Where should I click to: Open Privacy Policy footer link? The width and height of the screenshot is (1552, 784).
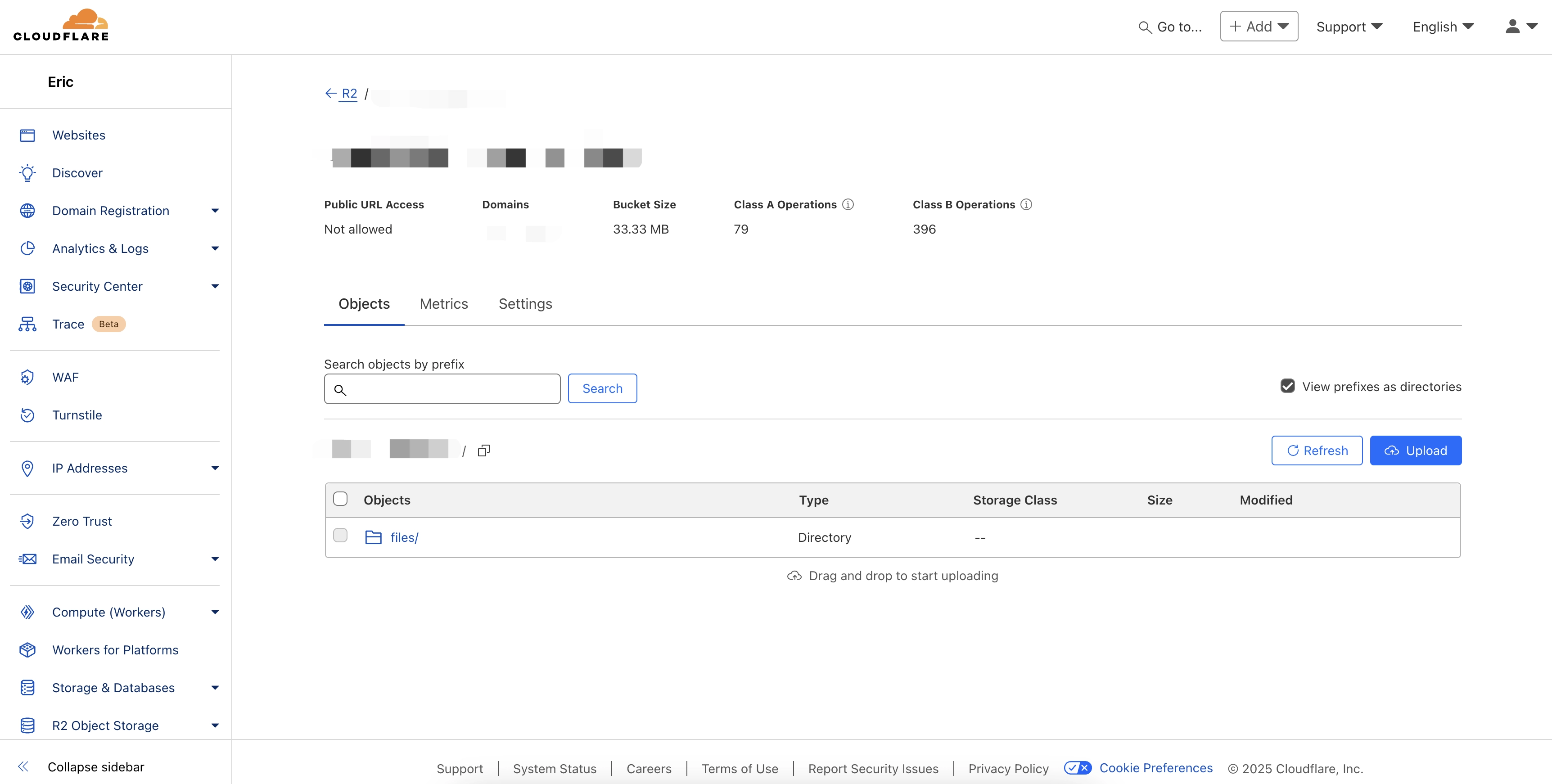[1008, 769]
